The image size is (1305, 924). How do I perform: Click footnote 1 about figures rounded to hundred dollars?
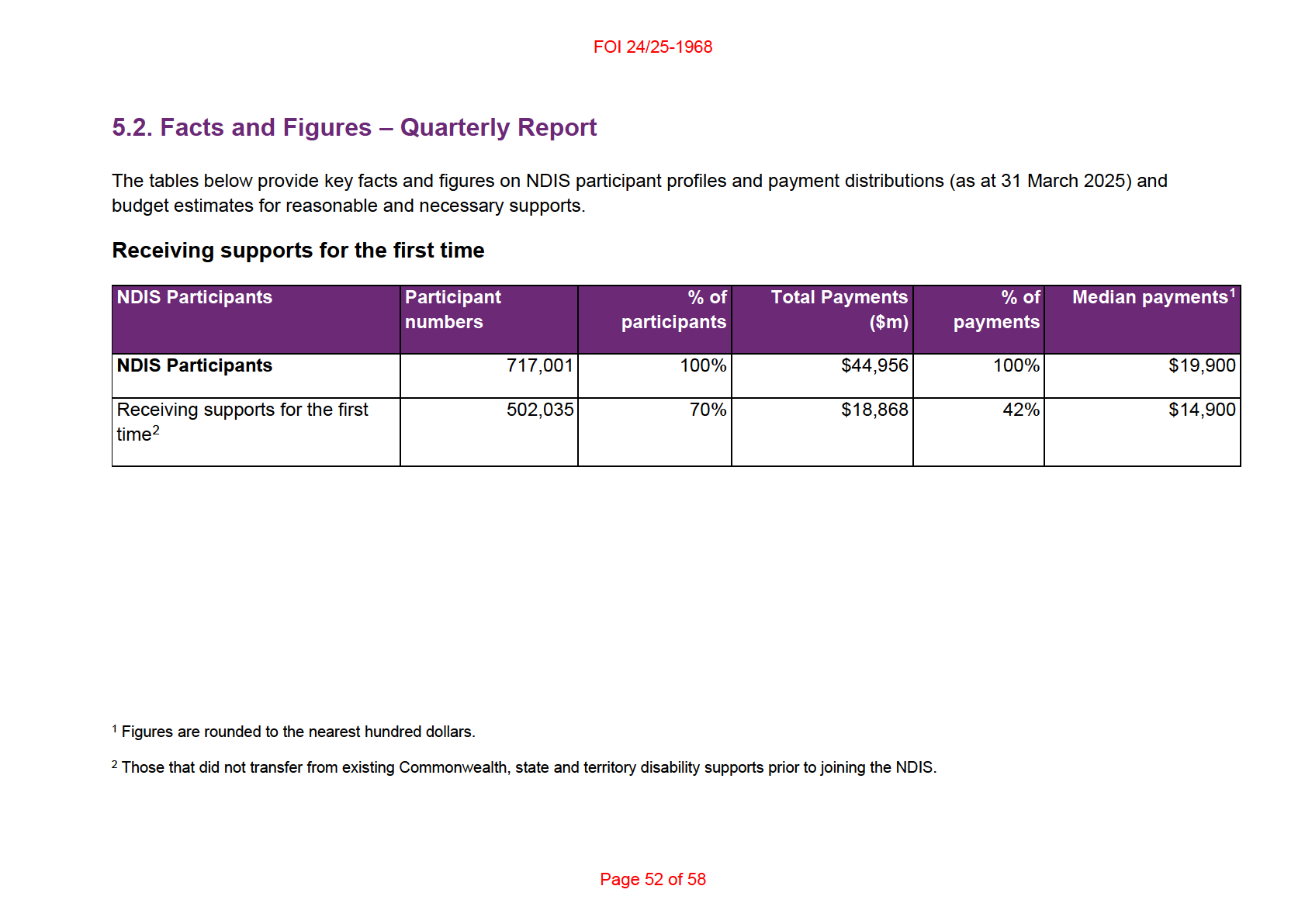[x=293, y=732]
